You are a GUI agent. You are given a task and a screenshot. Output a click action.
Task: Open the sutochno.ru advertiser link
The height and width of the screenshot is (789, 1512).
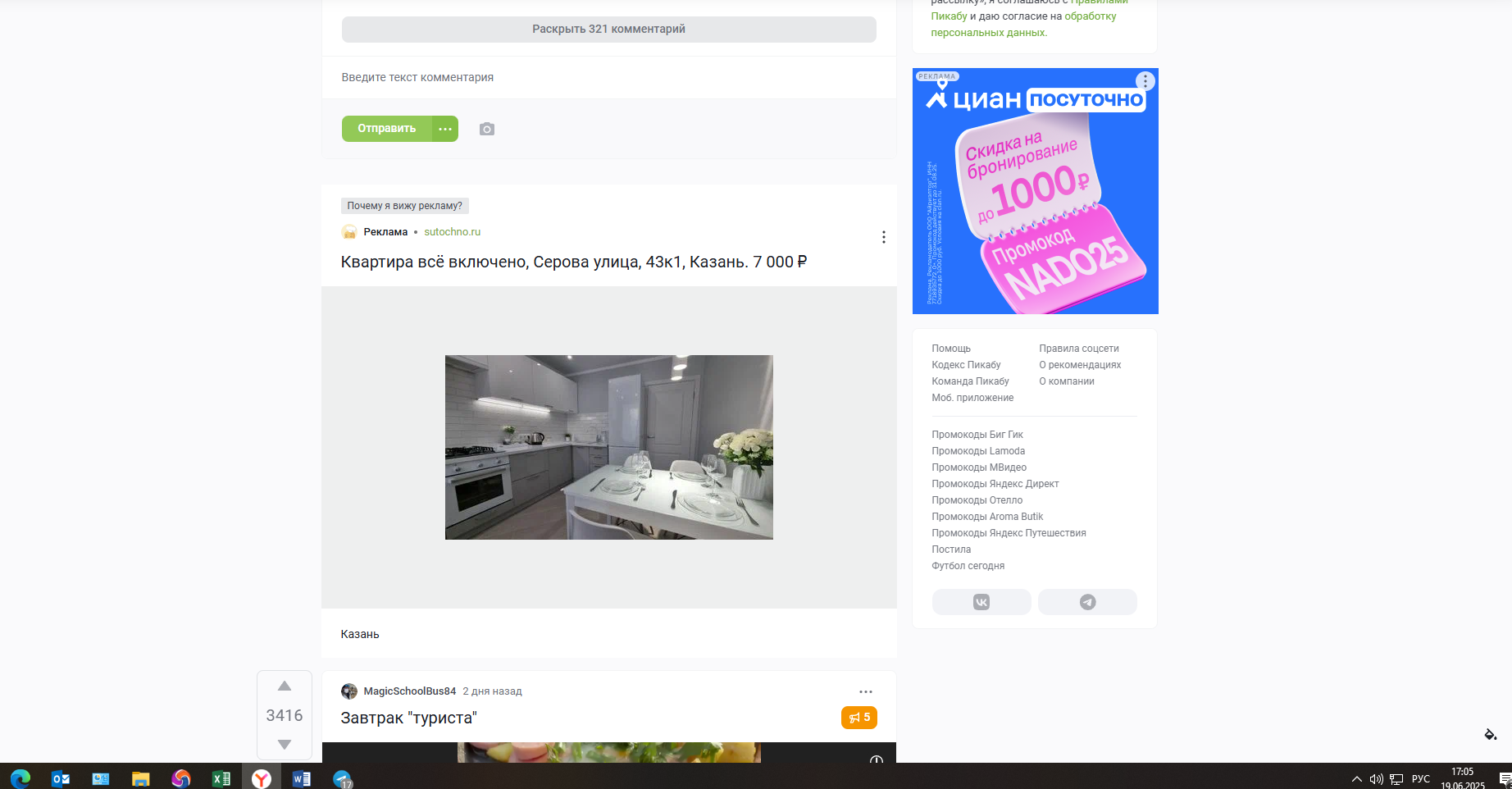click(x=452, y=232)
